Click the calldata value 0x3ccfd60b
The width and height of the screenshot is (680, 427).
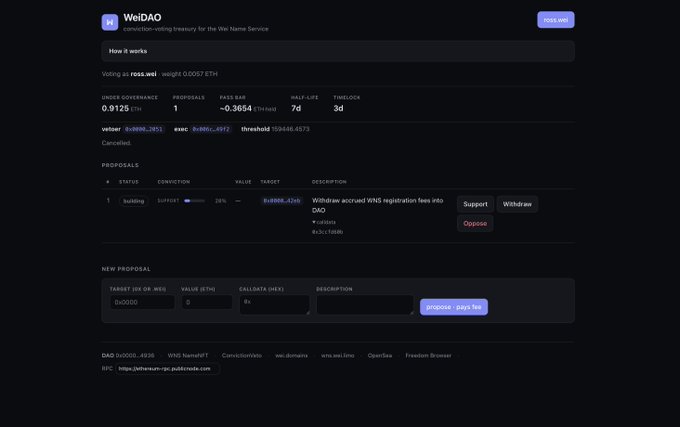(327, 232)
